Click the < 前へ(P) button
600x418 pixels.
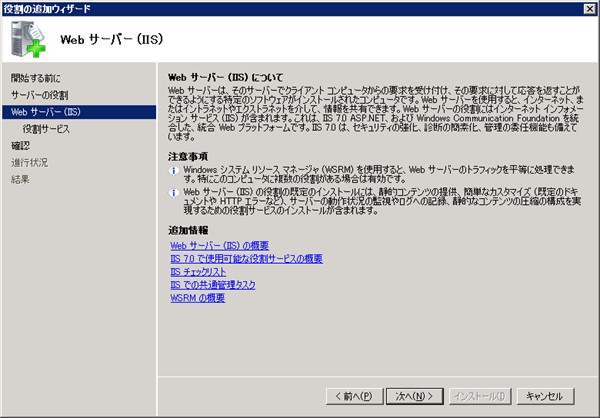(x=354, y=396)
